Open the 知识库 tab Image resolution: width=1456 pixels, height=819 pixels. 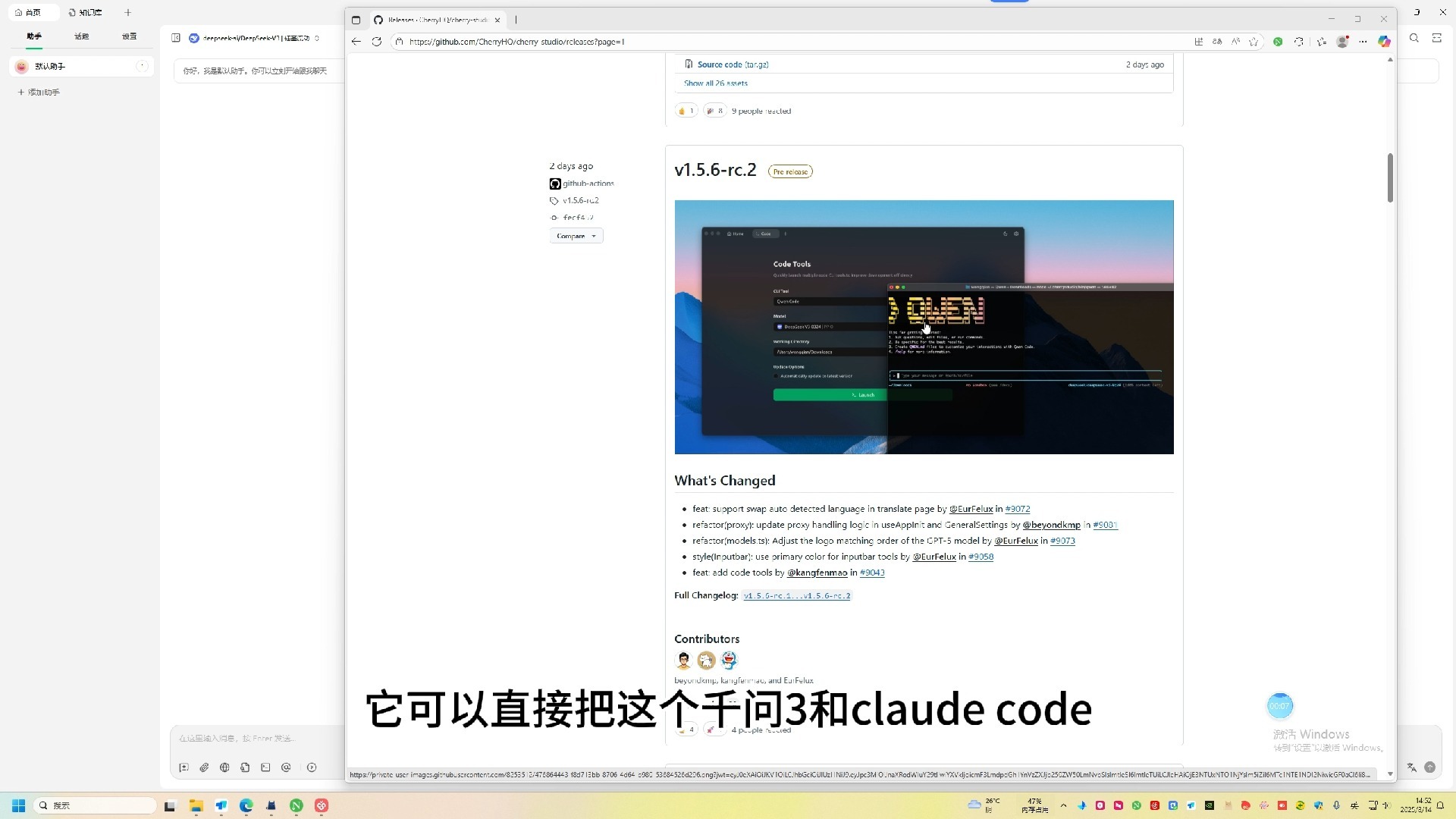86,12
